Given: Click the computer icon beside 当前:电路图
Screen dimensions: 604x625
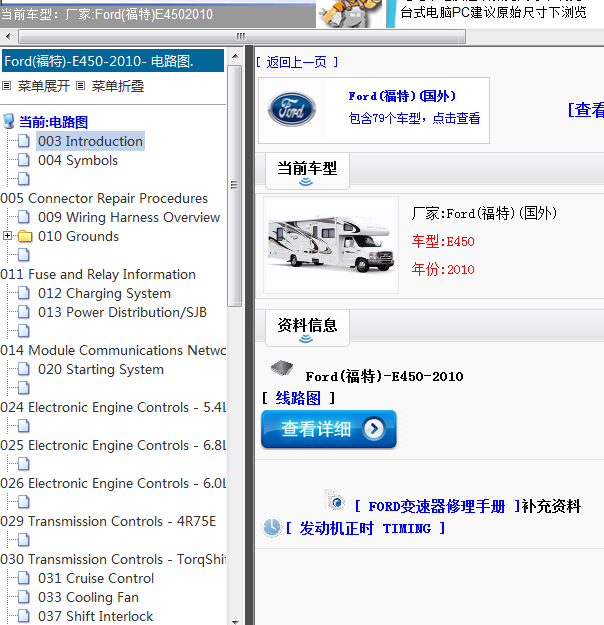Looking at the screenshot, I should tap(9, 122).
